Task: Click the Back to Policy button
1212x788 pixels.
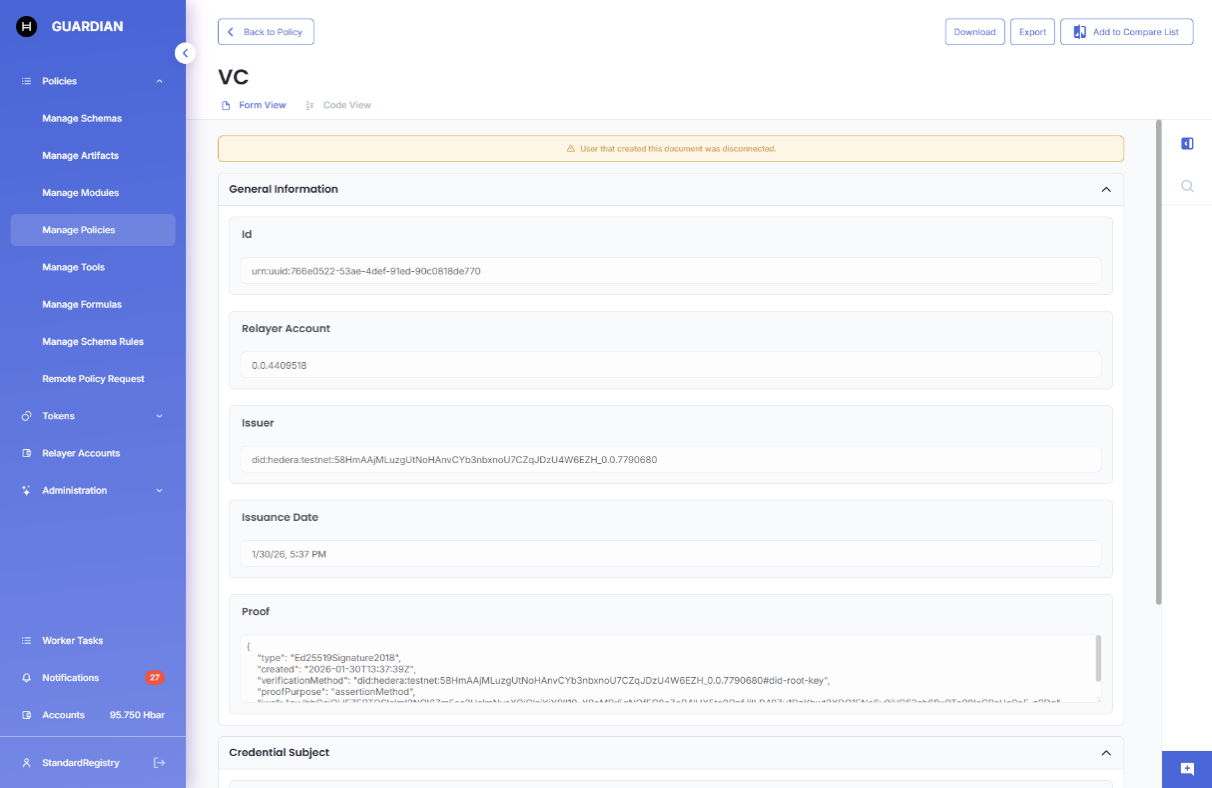Action: (266, 32)
